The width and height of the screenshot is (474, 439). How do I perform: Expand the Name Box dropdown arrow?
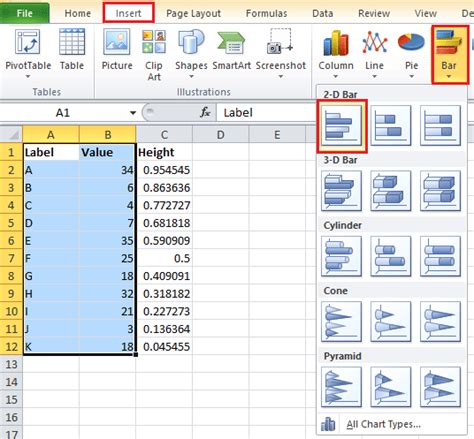point(133,113)
